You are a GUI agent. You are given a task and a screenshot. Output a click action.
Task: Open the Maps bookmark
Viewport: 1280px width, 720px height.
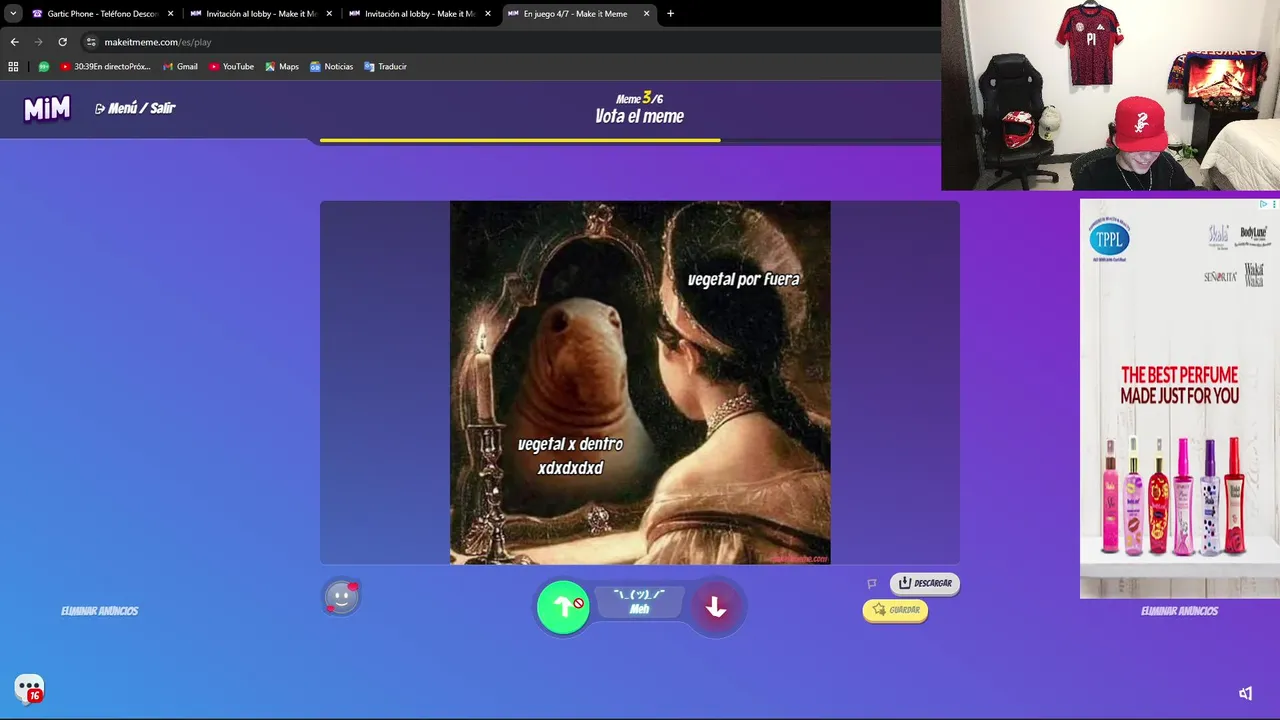click(x=282, y=67)
